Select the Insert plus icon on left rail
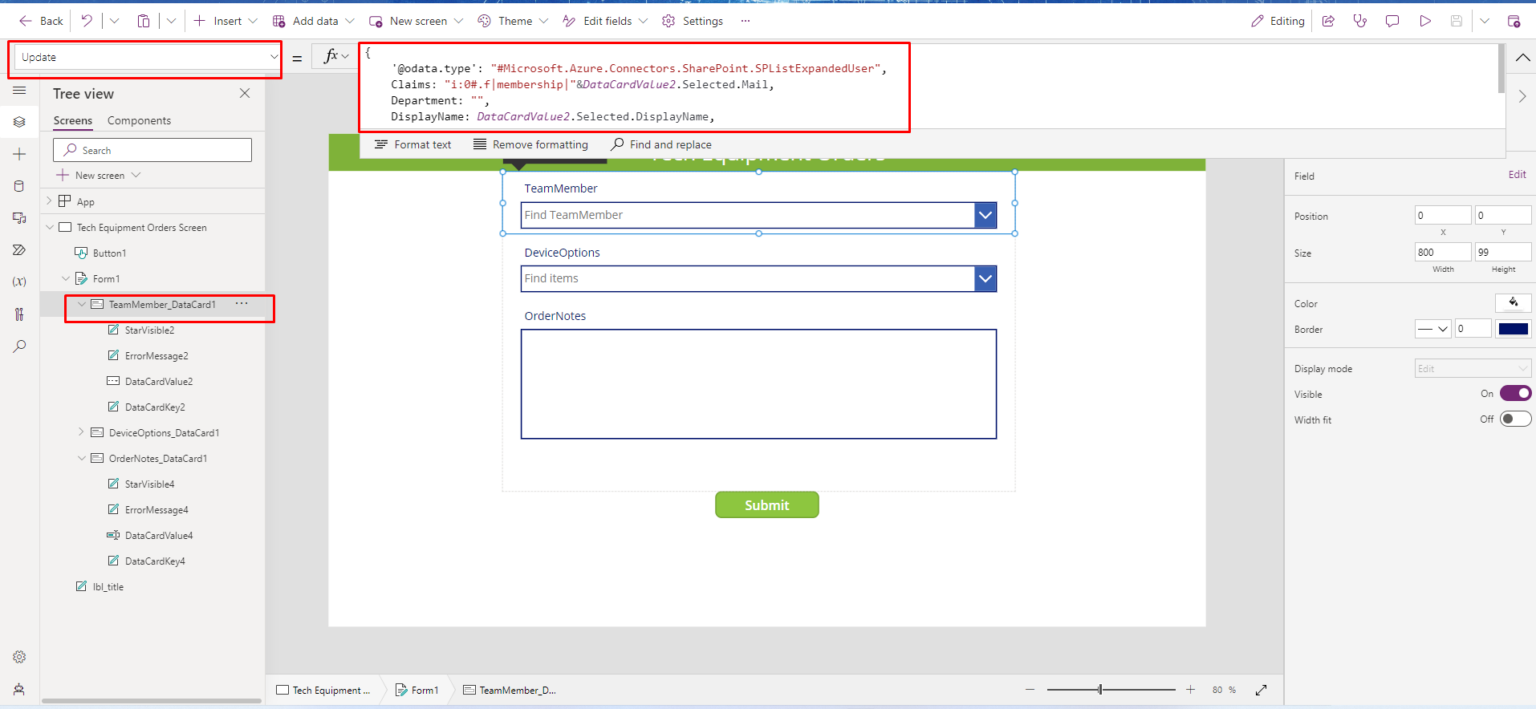1536x709 pixels. click(x=18, y=154)
